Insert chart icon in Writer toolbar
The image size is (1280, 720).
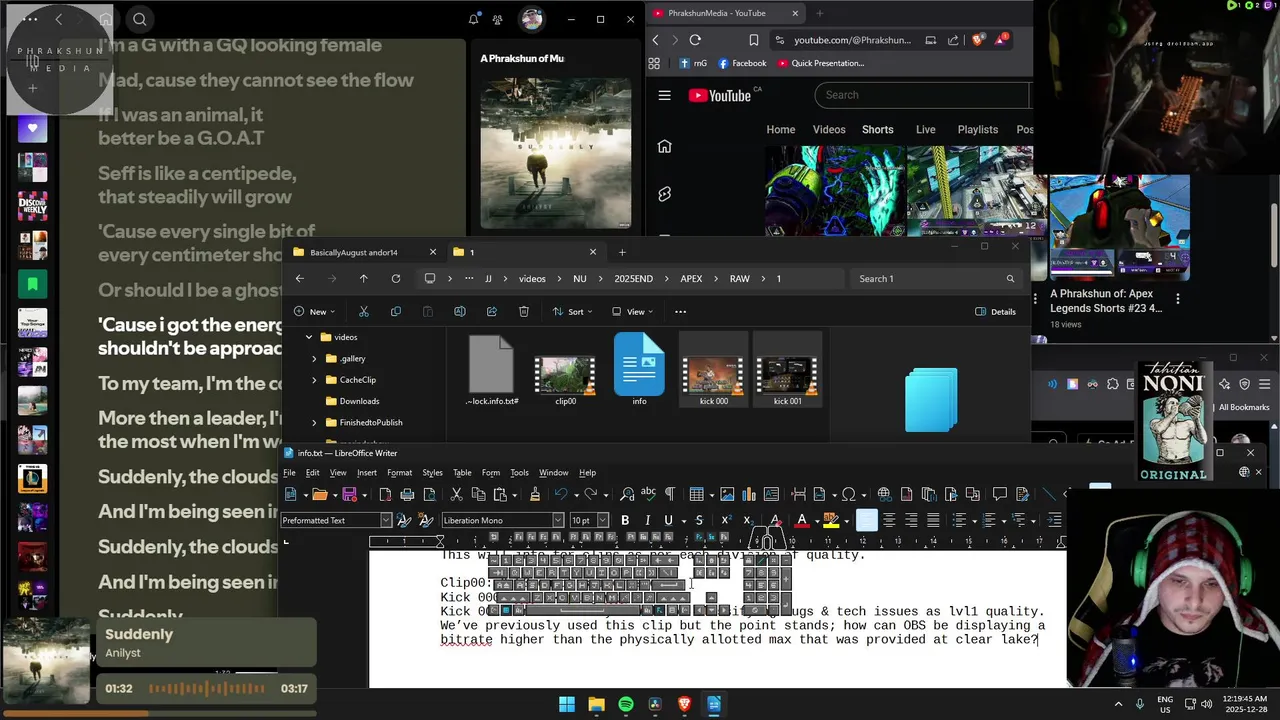[x=749, y=494]
